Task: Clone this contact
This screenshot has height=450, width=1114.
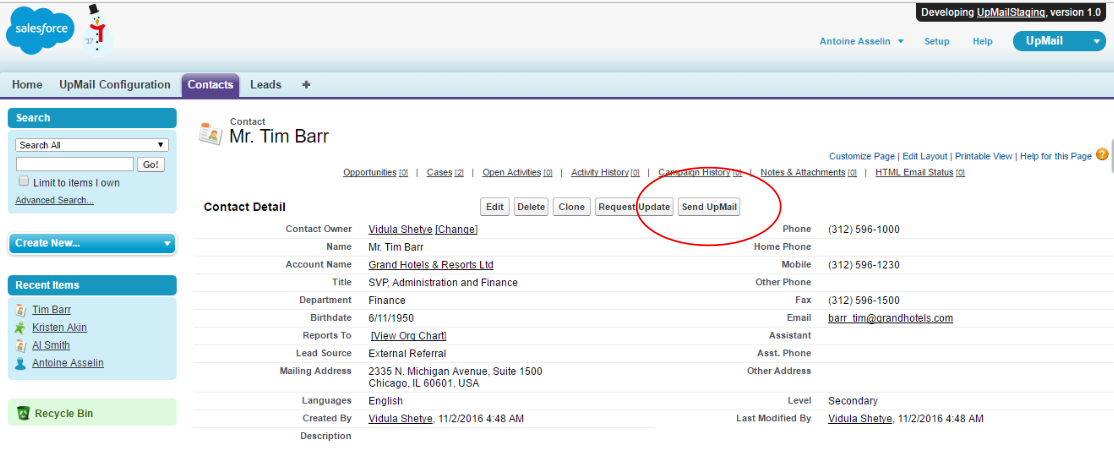Action: point(571,207)
